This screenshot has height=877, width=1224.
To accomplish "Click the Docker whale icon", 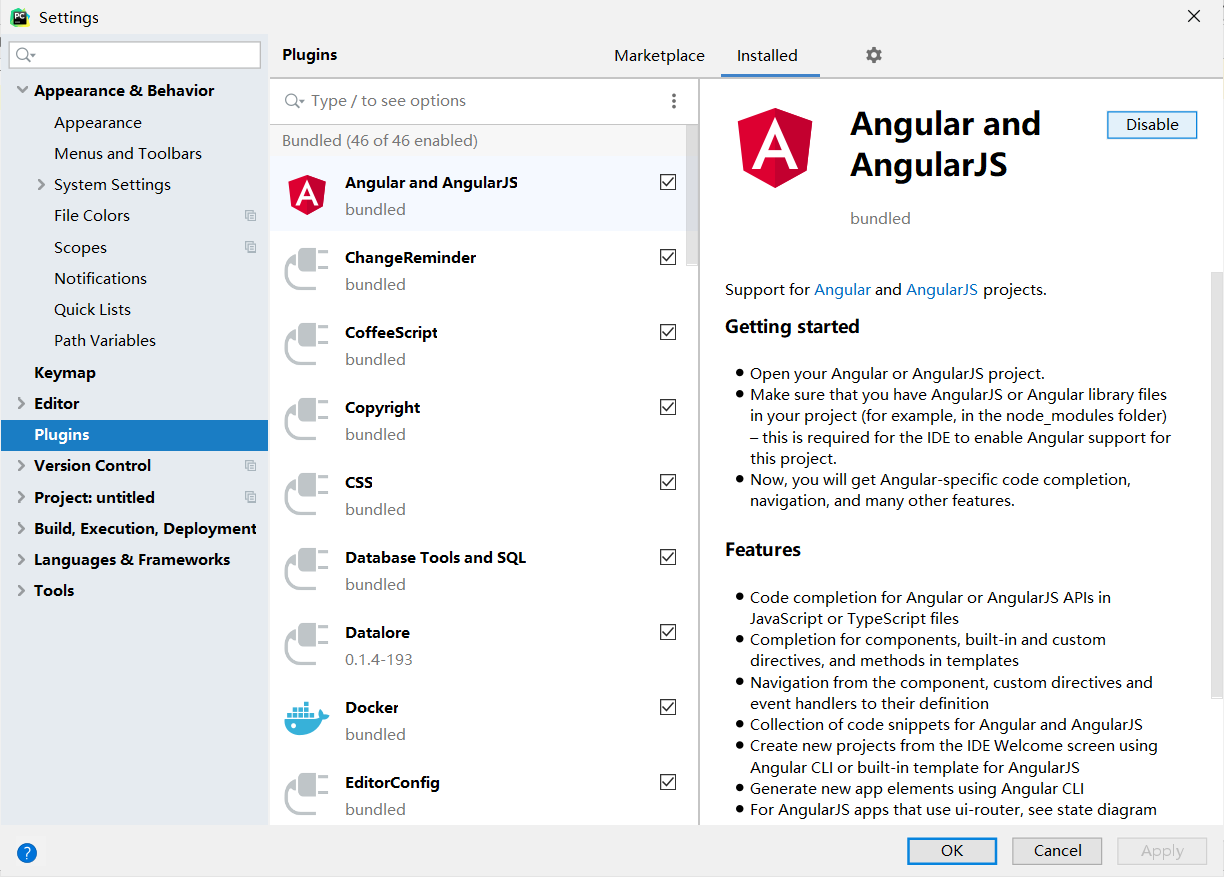I will (x=307, y=718).
